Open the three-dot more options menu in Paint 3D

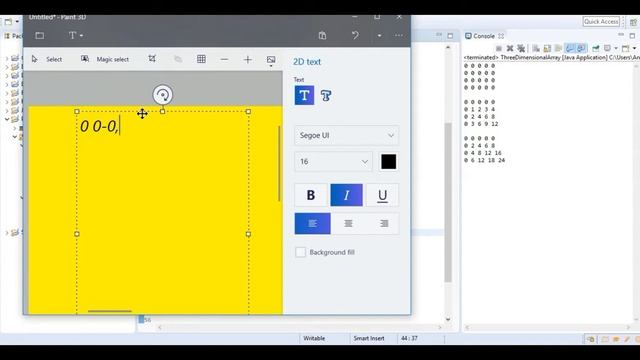coord(399,36)
